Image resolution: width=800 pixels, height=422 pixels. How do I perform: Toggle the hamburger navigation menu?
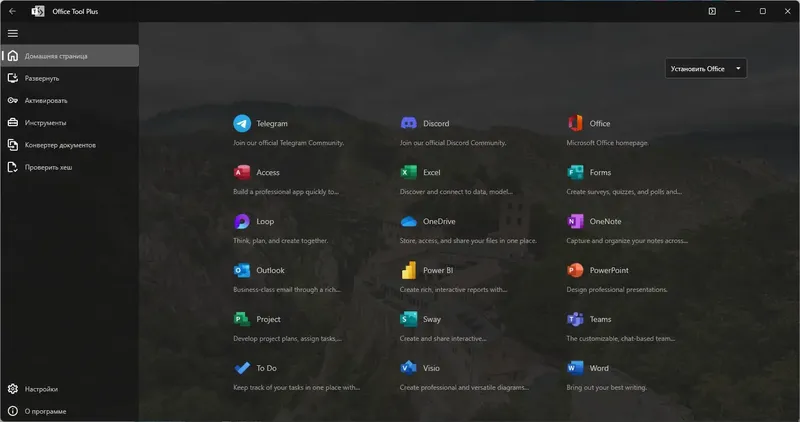[13, 34]
